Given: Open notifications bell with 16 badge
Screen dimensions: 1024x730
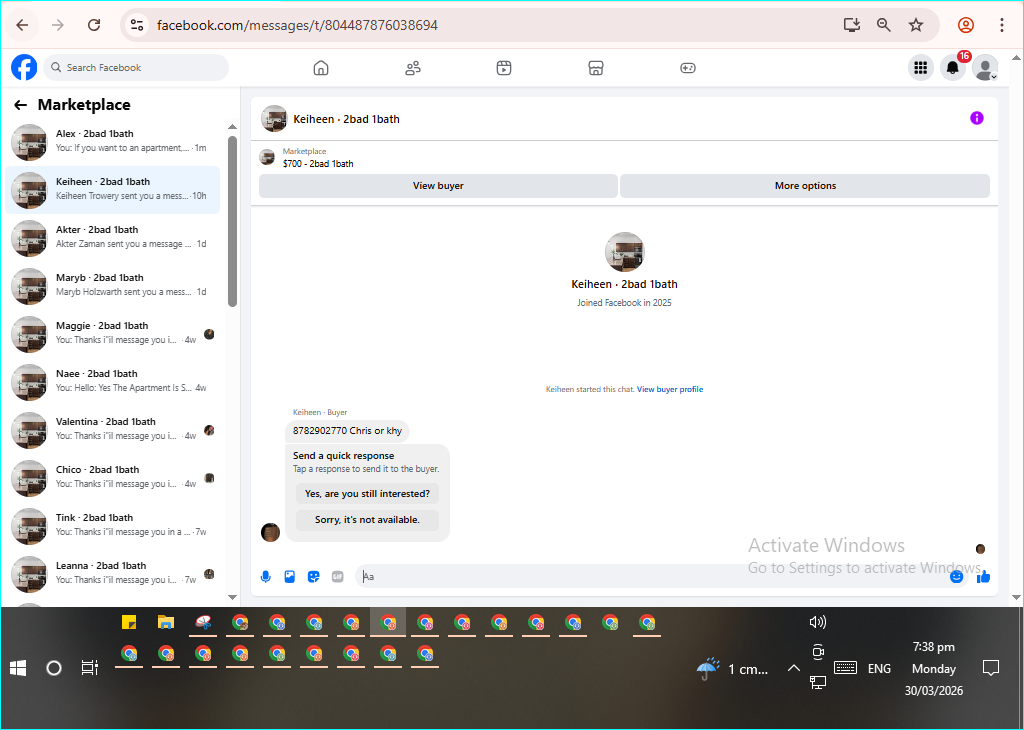Looking at the screenshot, I should [953, 67].
